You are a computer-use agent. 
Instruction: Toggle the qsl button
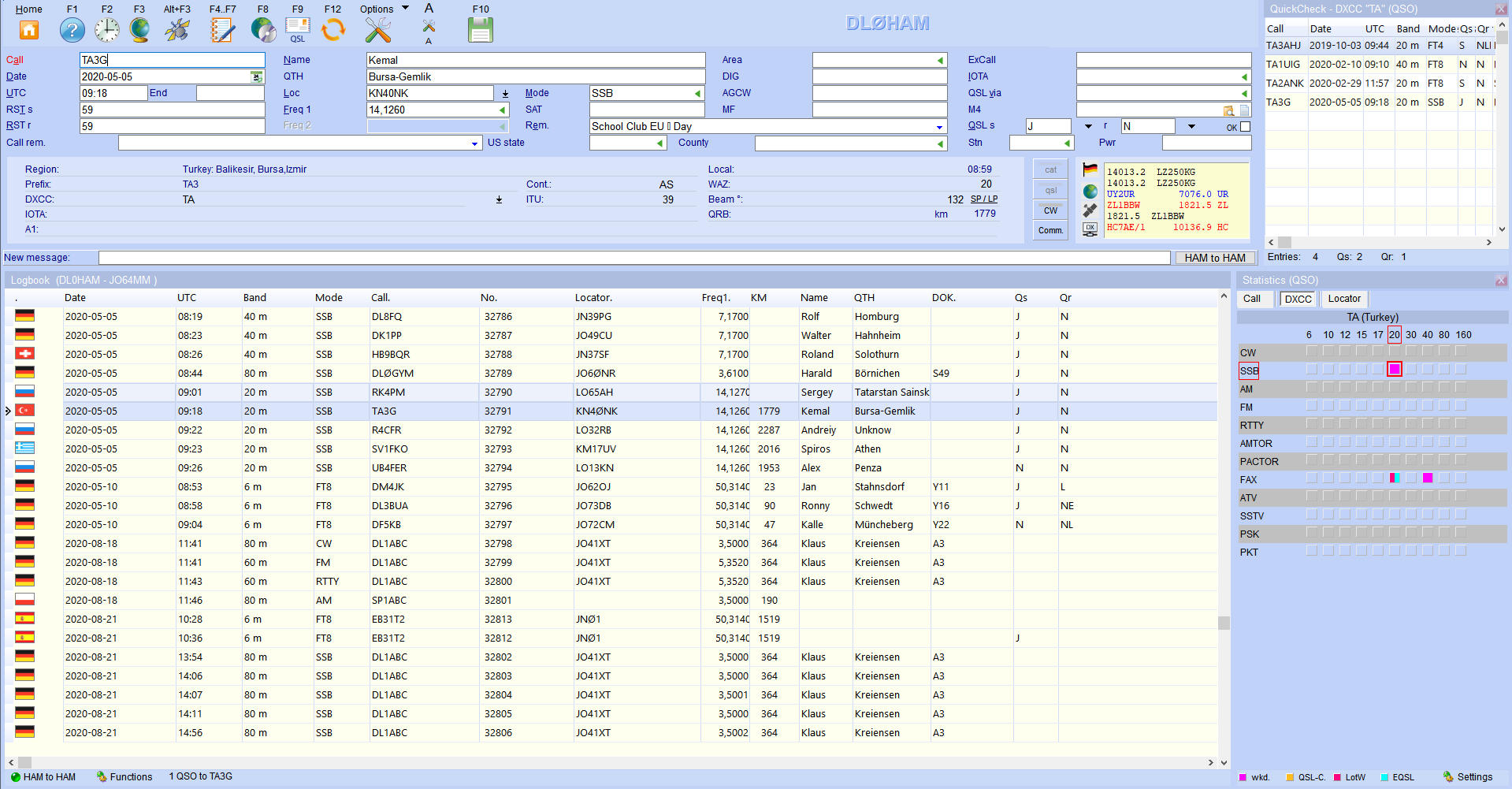(x=1051, y=190)
